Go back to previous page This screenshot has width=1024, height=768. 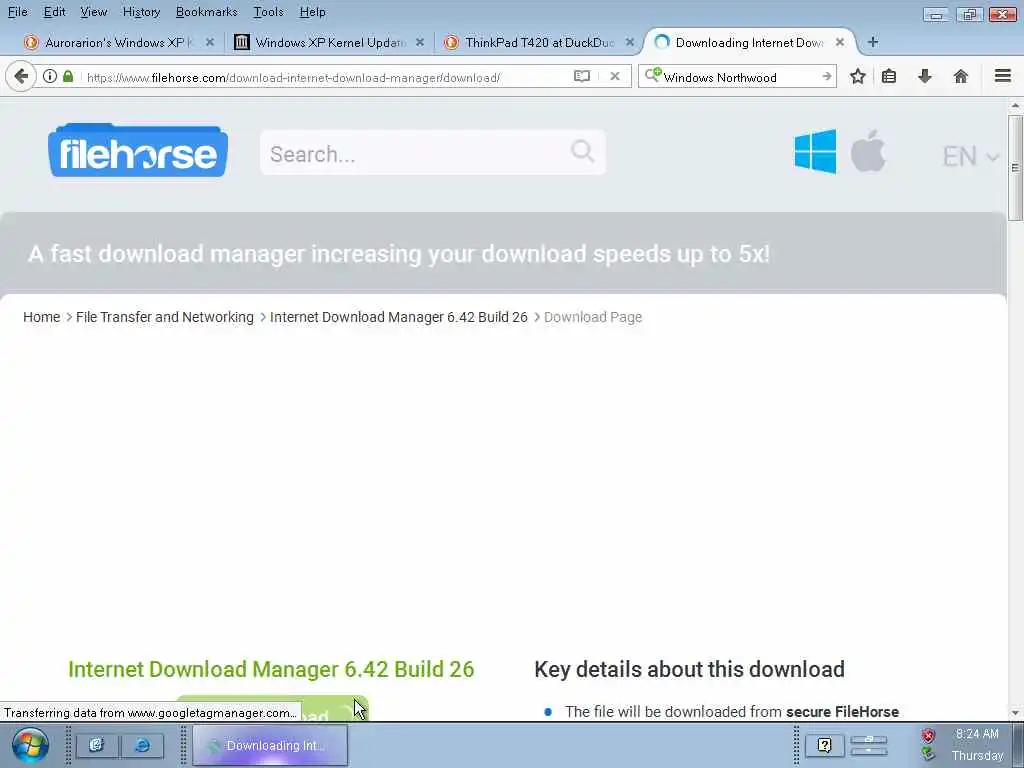click(x=21, y=76)
